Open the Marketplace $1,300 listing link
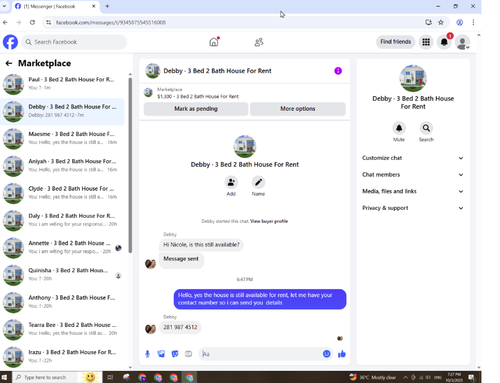 [x=198, y=96]
